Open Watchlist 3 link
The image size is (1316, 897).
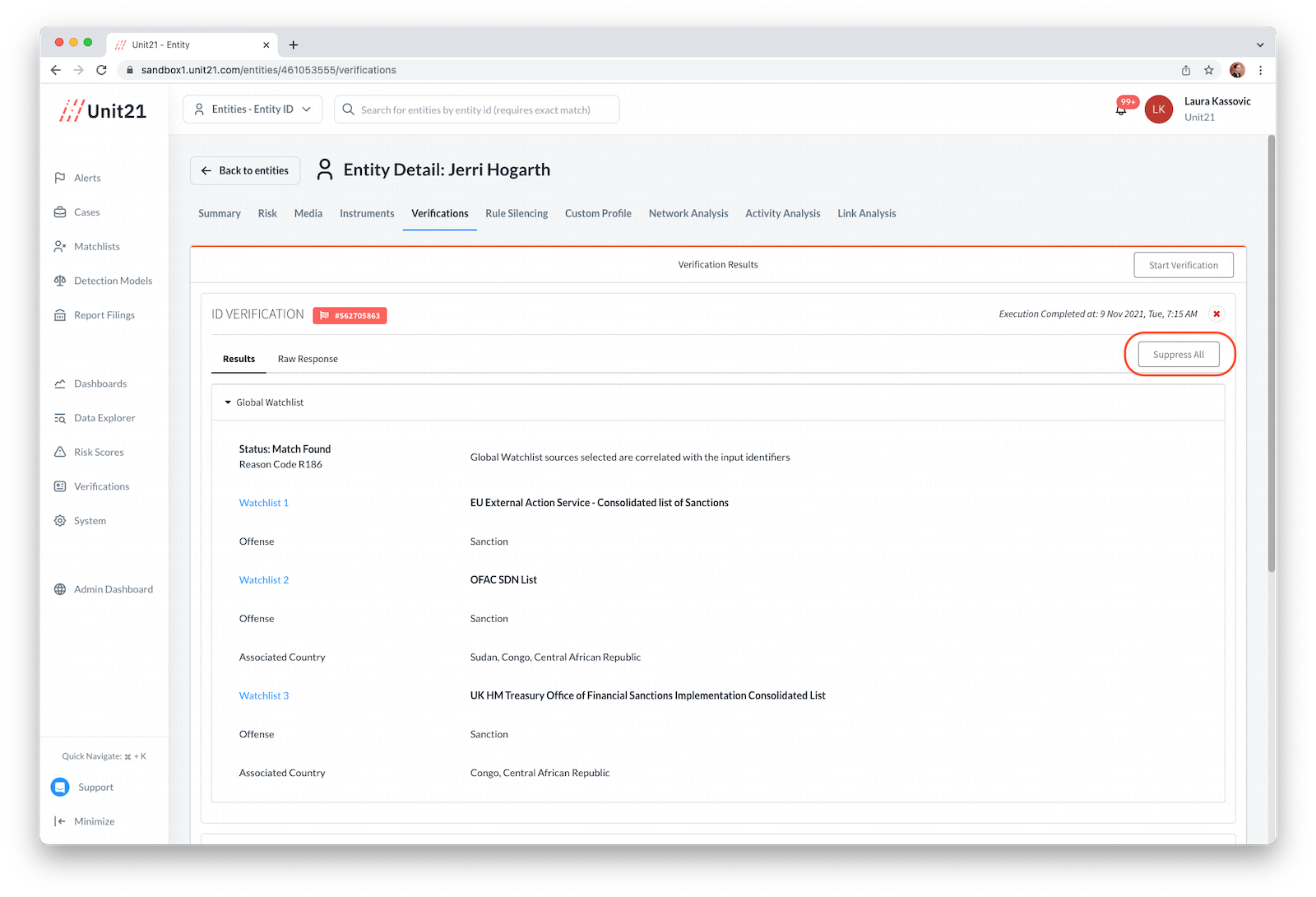click(x=264, y=696)
